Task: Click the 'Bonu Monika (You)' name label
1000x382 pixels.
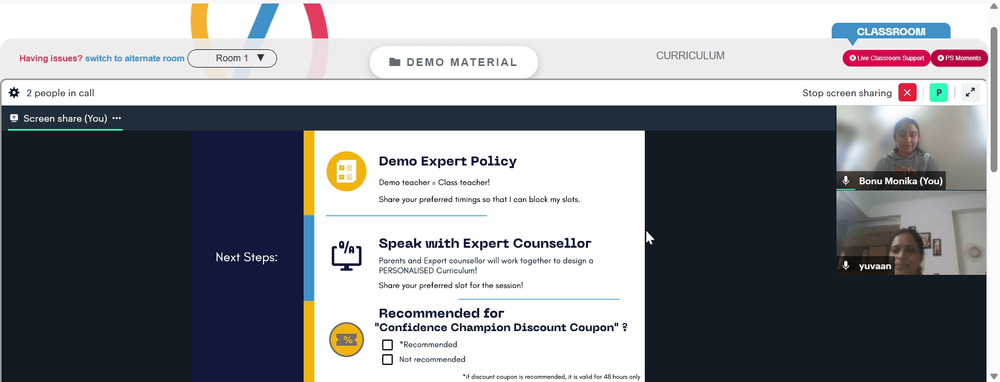Action: click(901, 181)
